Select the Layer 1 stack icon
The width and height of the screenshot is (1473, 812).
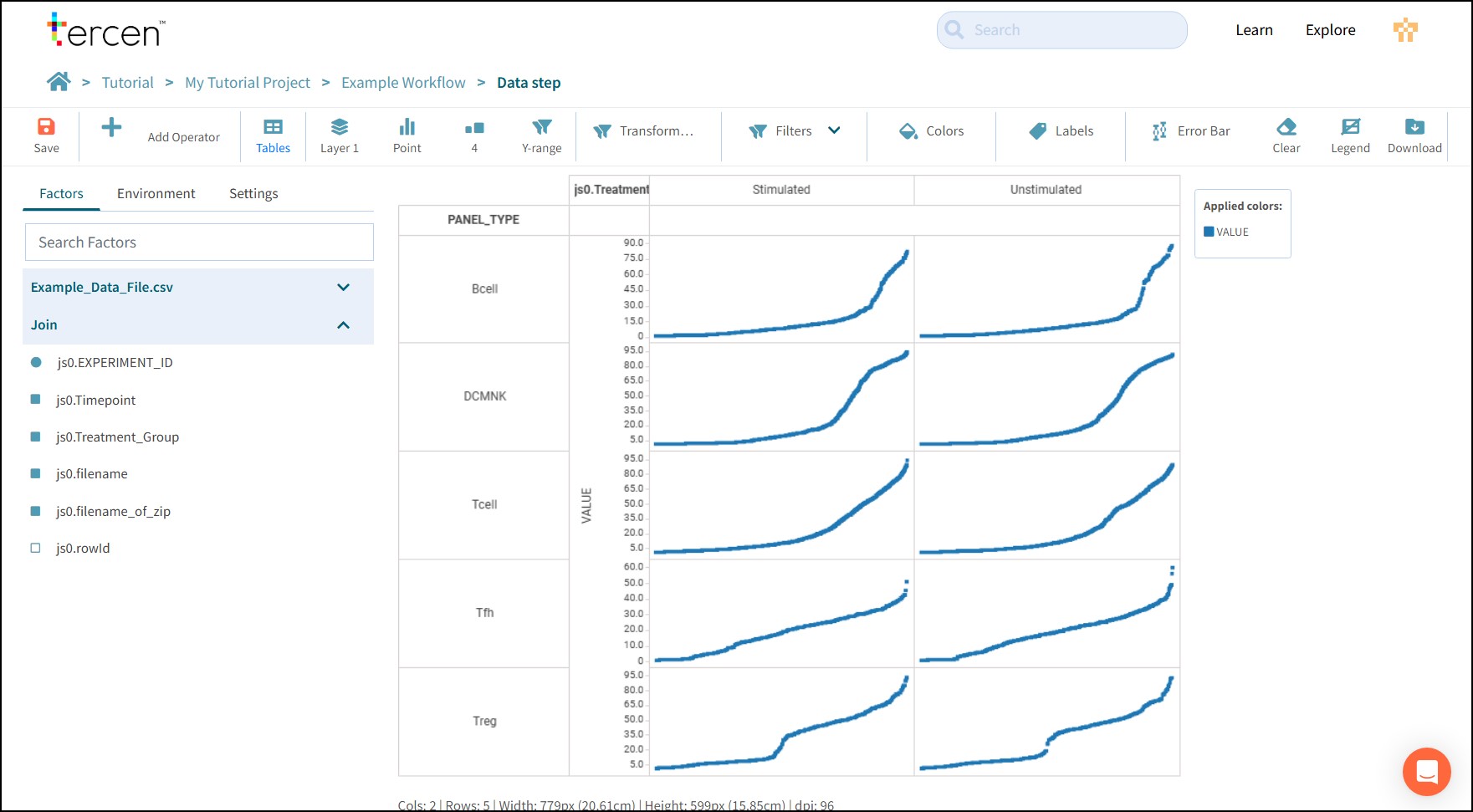coord(339,127)
